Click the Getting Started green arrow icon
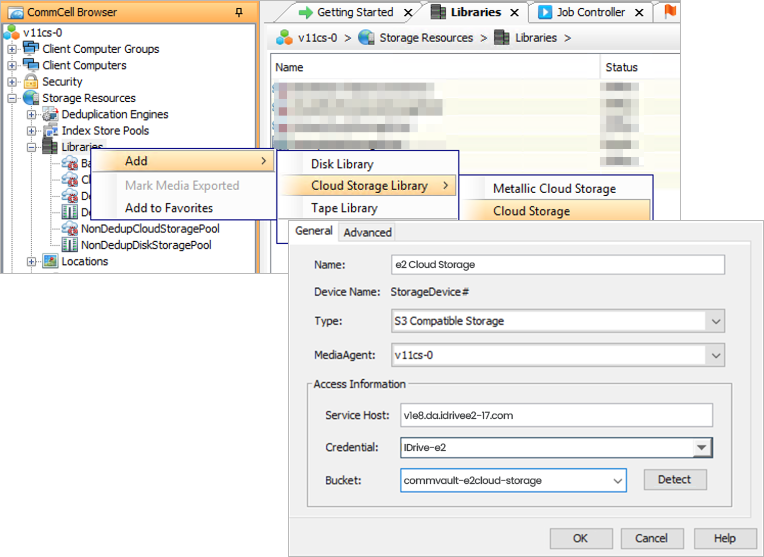The image size is (764, 557). click(x=306, y=12)
